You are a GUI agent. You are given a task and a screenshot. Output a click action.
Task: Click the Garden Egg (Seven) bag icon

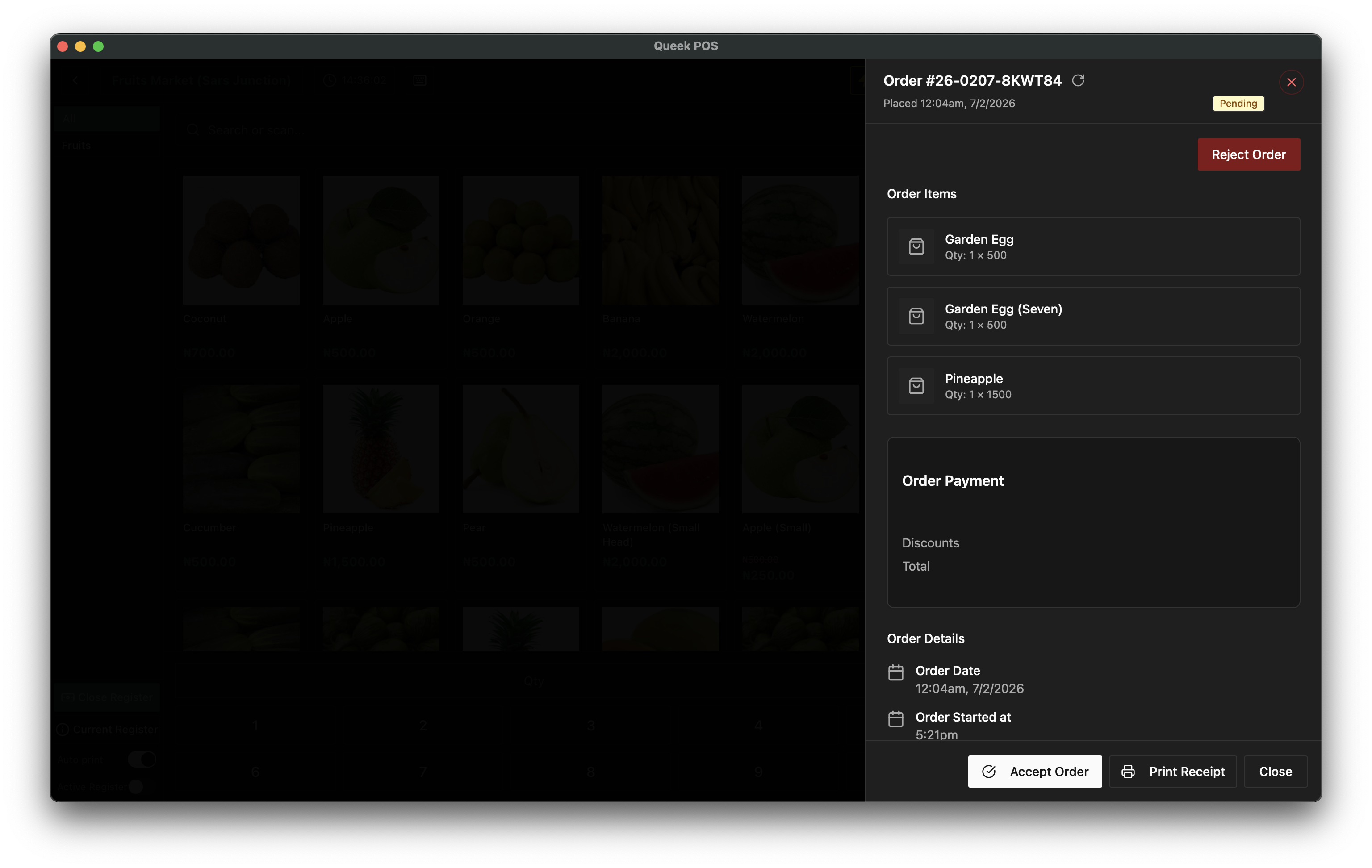point(916,316)
